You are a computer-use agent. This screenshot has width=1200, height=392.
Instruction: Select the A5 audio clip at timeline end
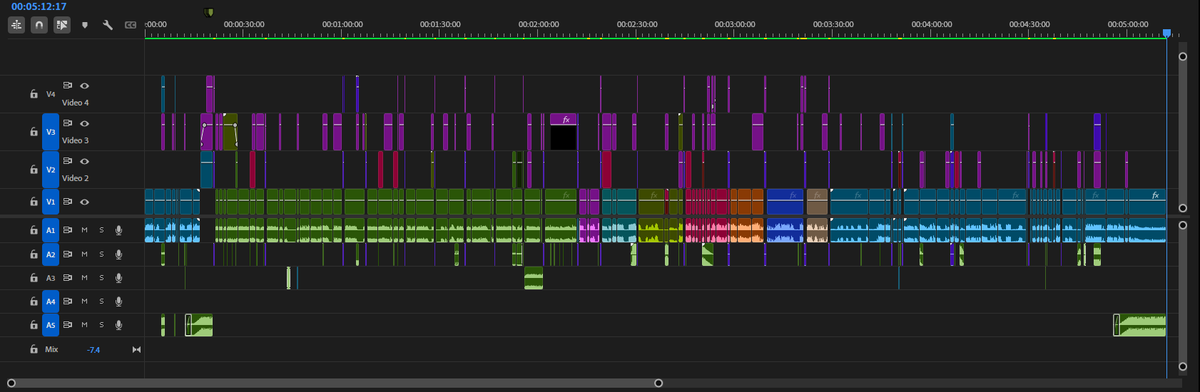(x=1140, y=325)
